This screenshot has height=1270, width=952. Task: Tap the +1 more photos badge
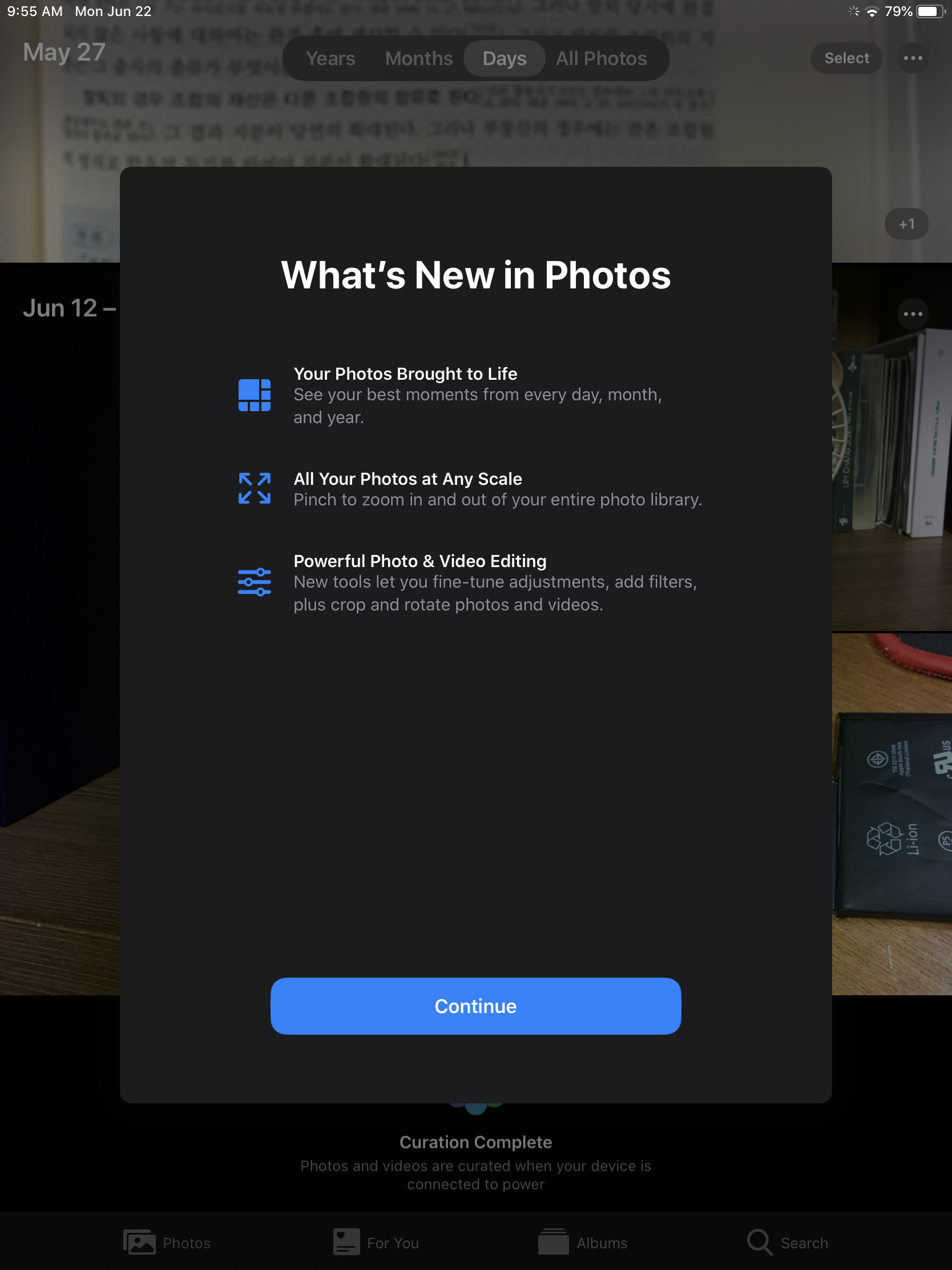click(x=907, y=224)
